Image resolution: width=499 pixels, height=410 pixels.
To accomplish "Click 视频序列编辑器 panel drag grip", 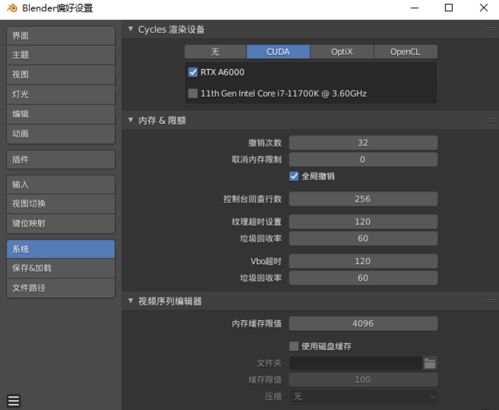I will pyautogui.click(x=492, y=301).
